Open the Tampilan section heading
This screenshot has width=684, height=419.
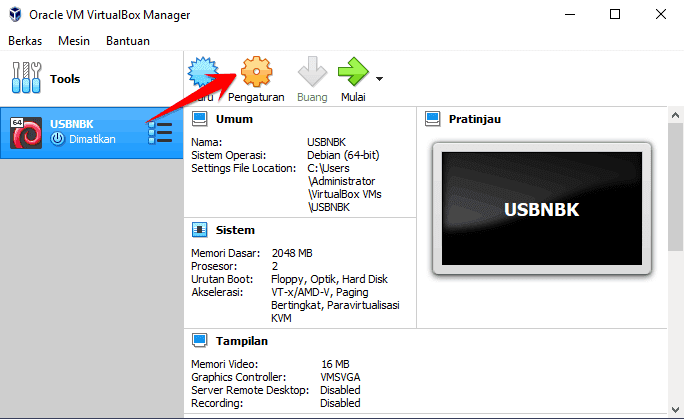(x=242, y=341)
